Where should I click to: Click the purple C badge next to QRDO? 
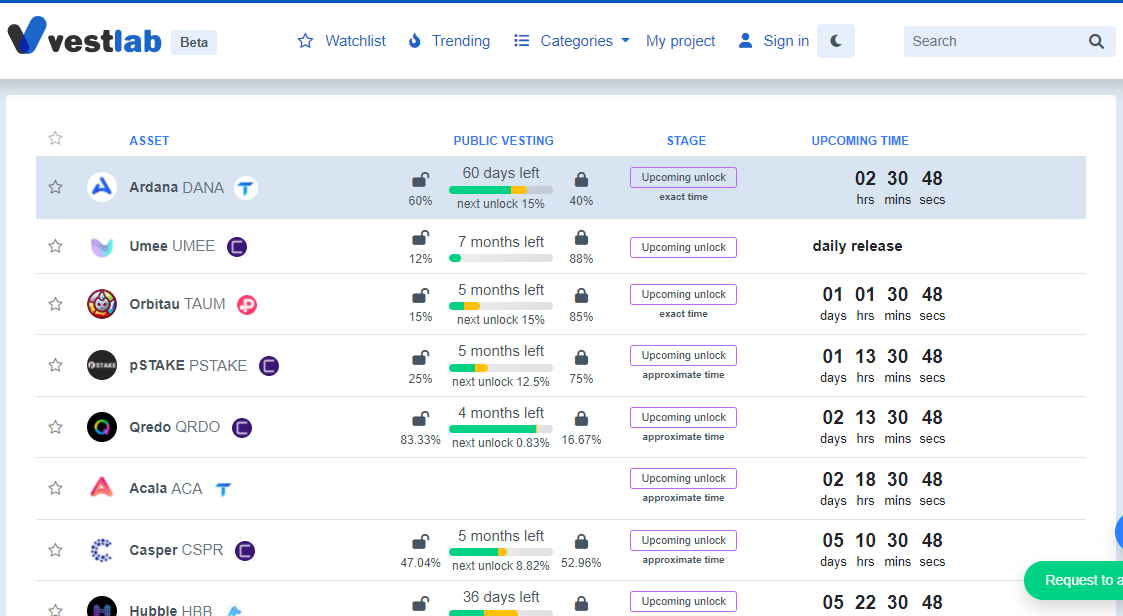pyautogui.click(x=242, y=428)
